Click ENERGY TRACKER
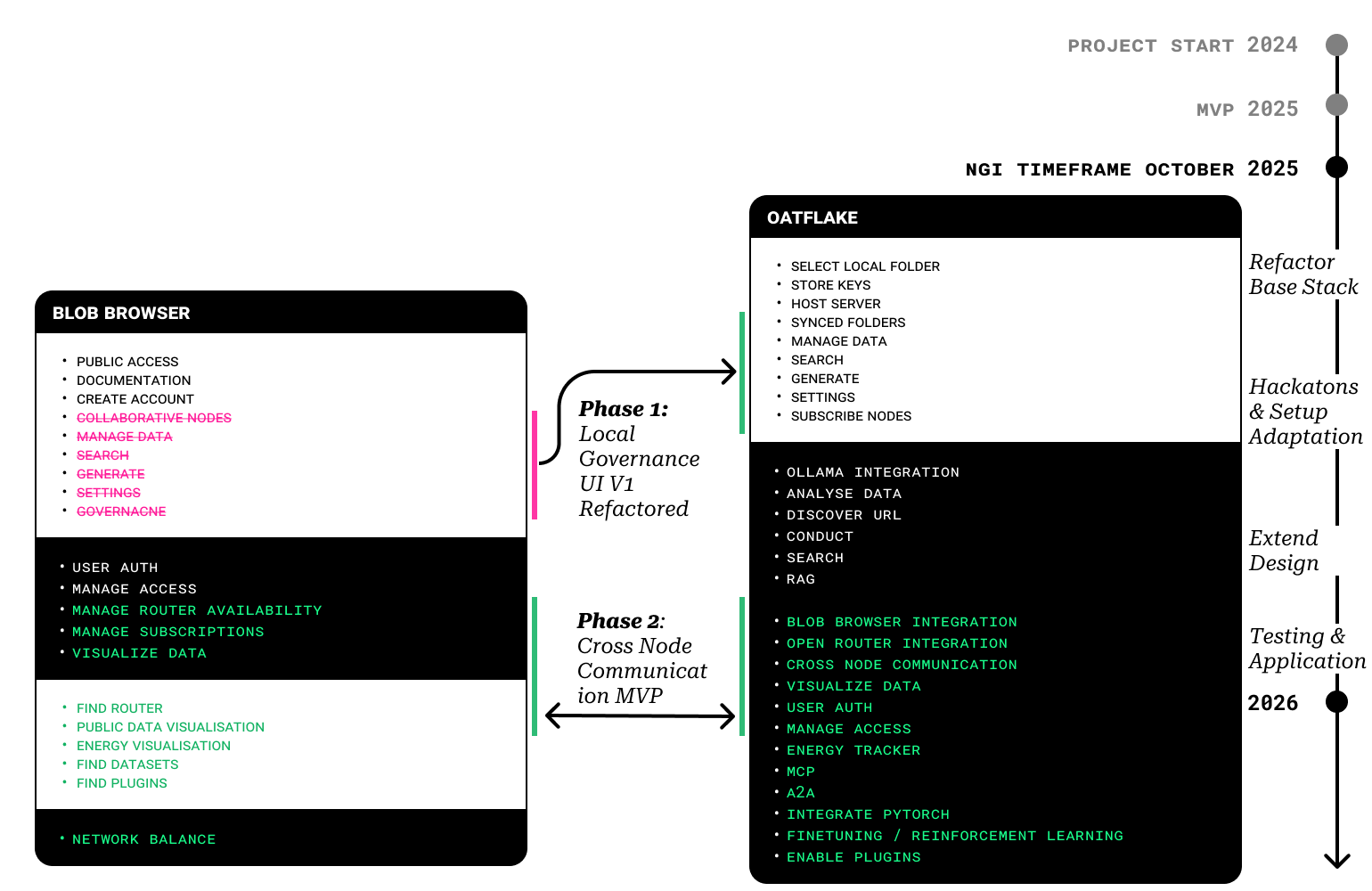Screen dimensions: 1372x891 (x=853, y=750)
